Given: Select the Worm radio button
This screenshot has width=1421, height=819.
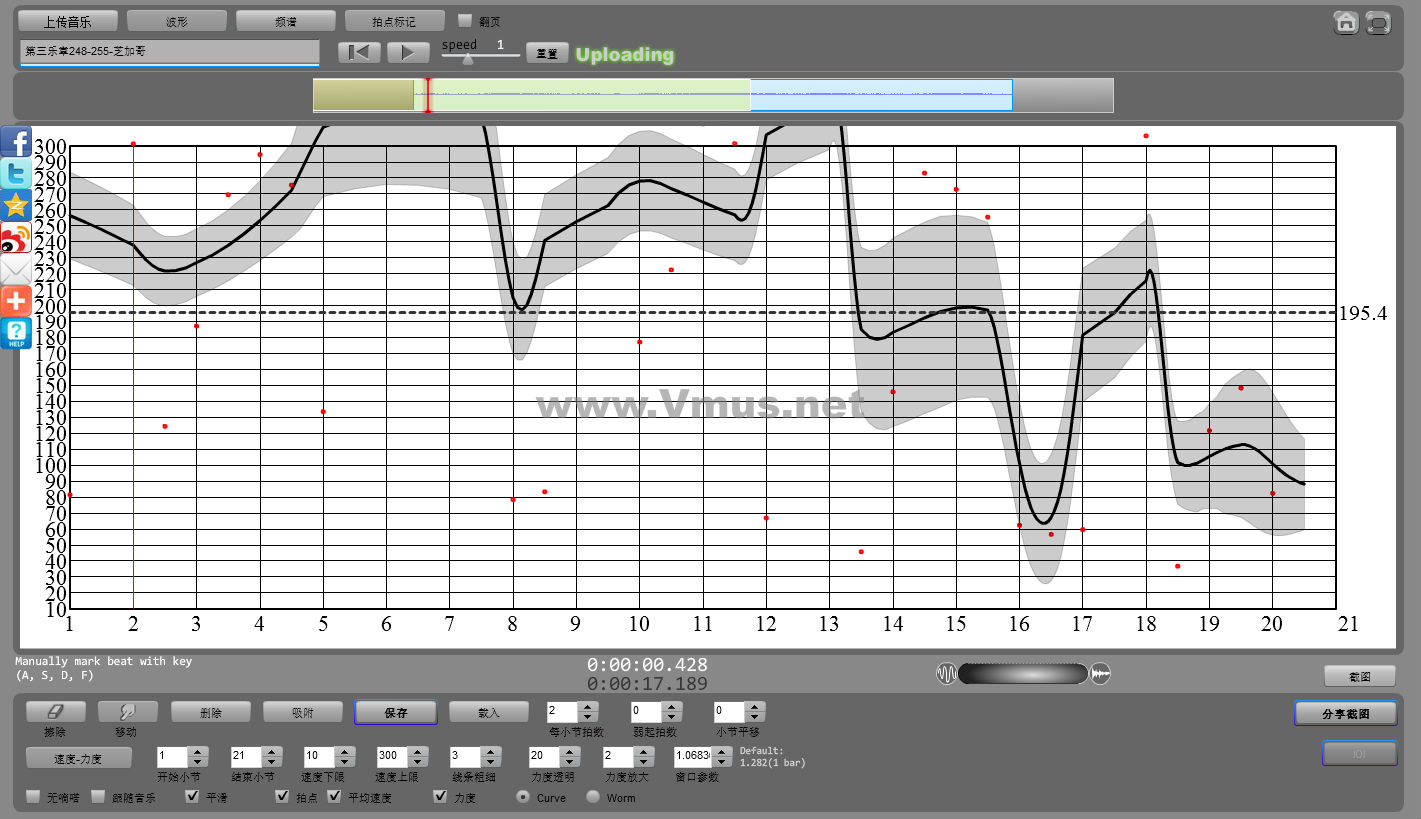Looking at the screenshot, I should coord(593,797).
